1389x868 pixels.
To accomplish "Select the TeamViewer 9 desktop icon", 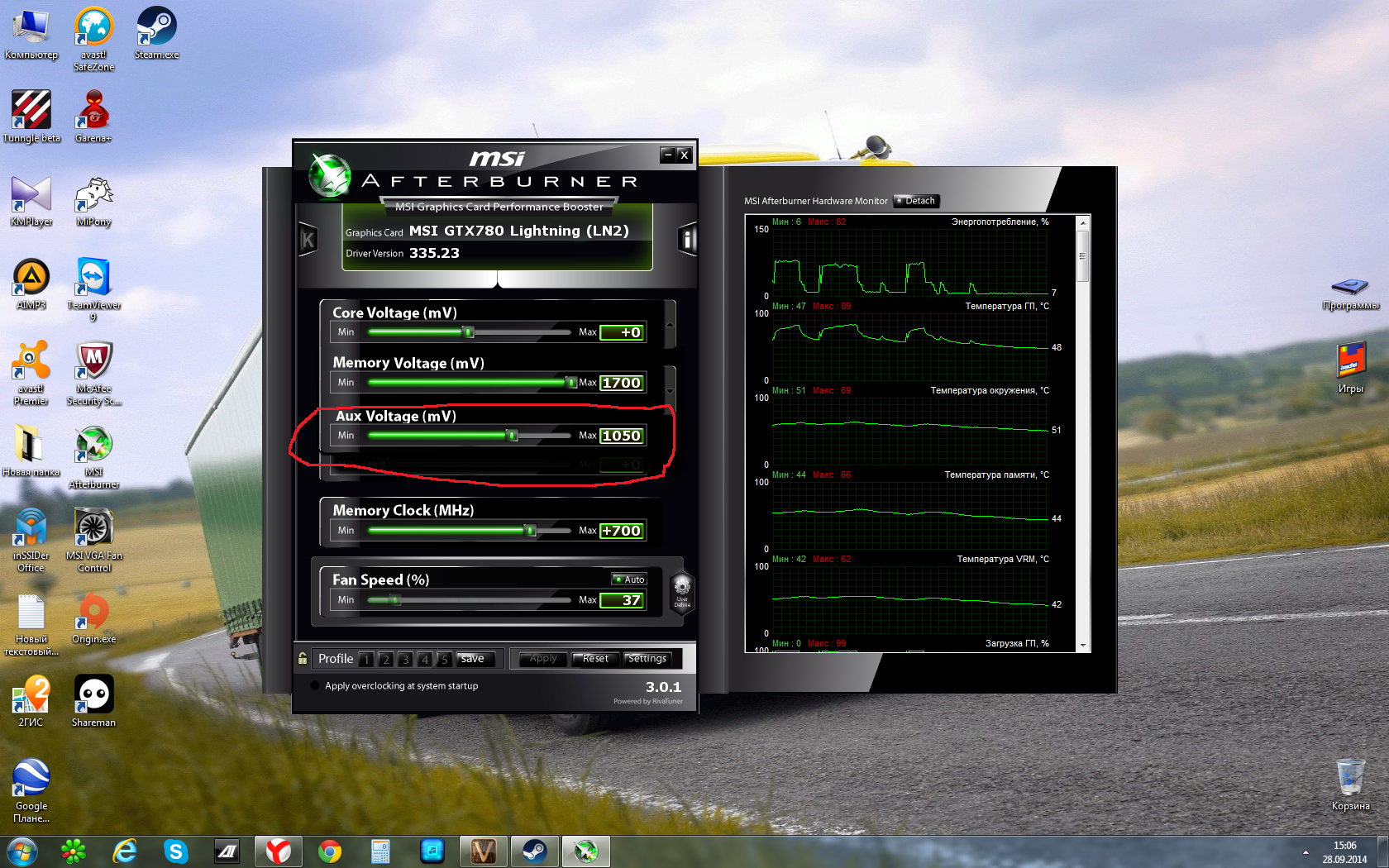I will [x=94, y=289].
